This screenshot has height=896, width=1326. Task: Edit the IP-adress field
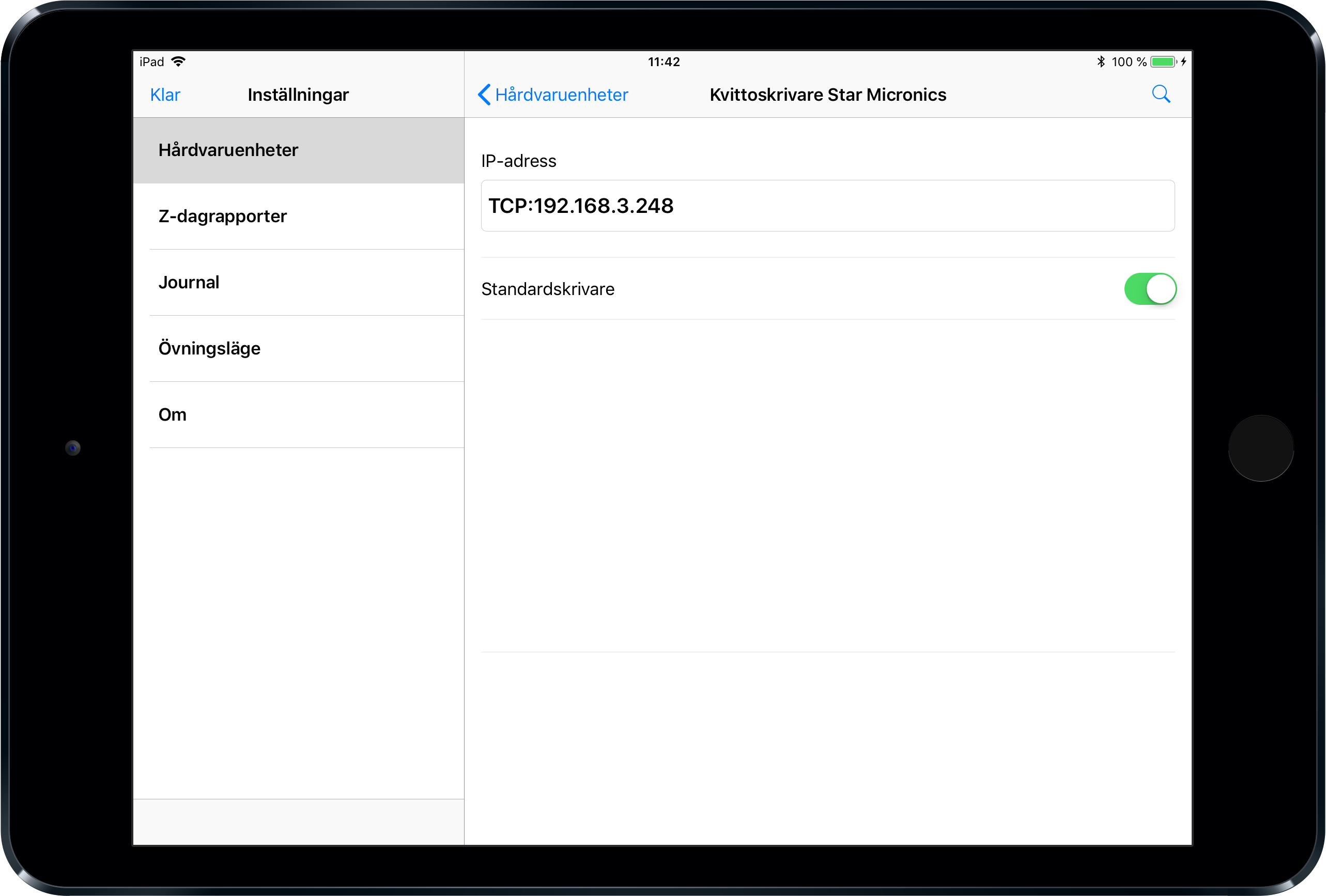pyautogui.click(x=827, y=206)
